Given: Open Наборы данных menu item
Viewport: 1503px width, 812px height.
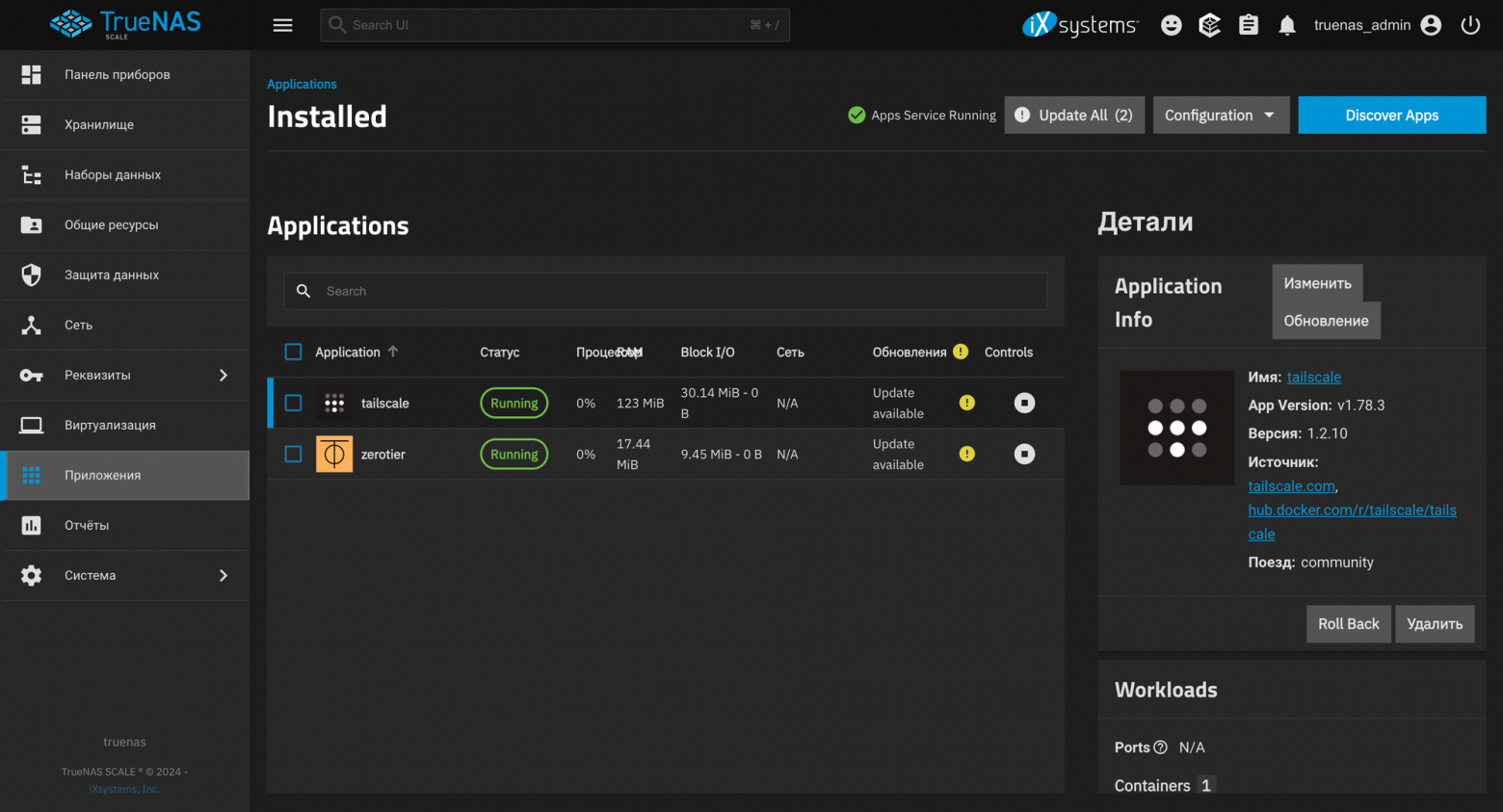Looking at the screenshot, I should (125, 174).
